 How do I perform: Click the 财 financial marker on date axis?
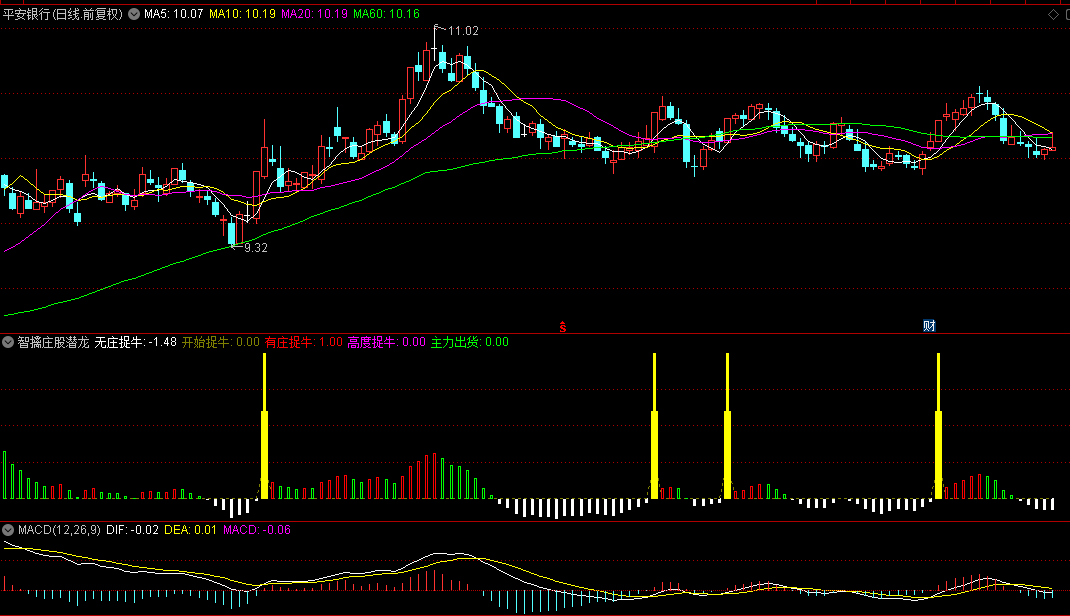pos(929,326)
